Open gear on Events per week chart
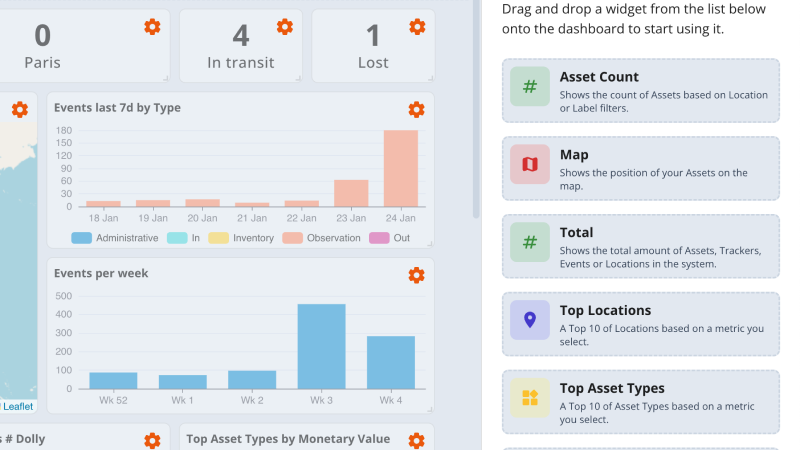 click(416, 275)
